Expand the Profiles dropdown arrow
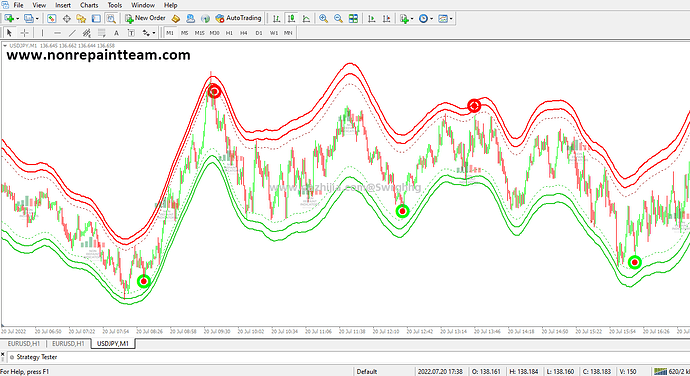The height and width of the screenshot is (376, 690). click(37, 19)
